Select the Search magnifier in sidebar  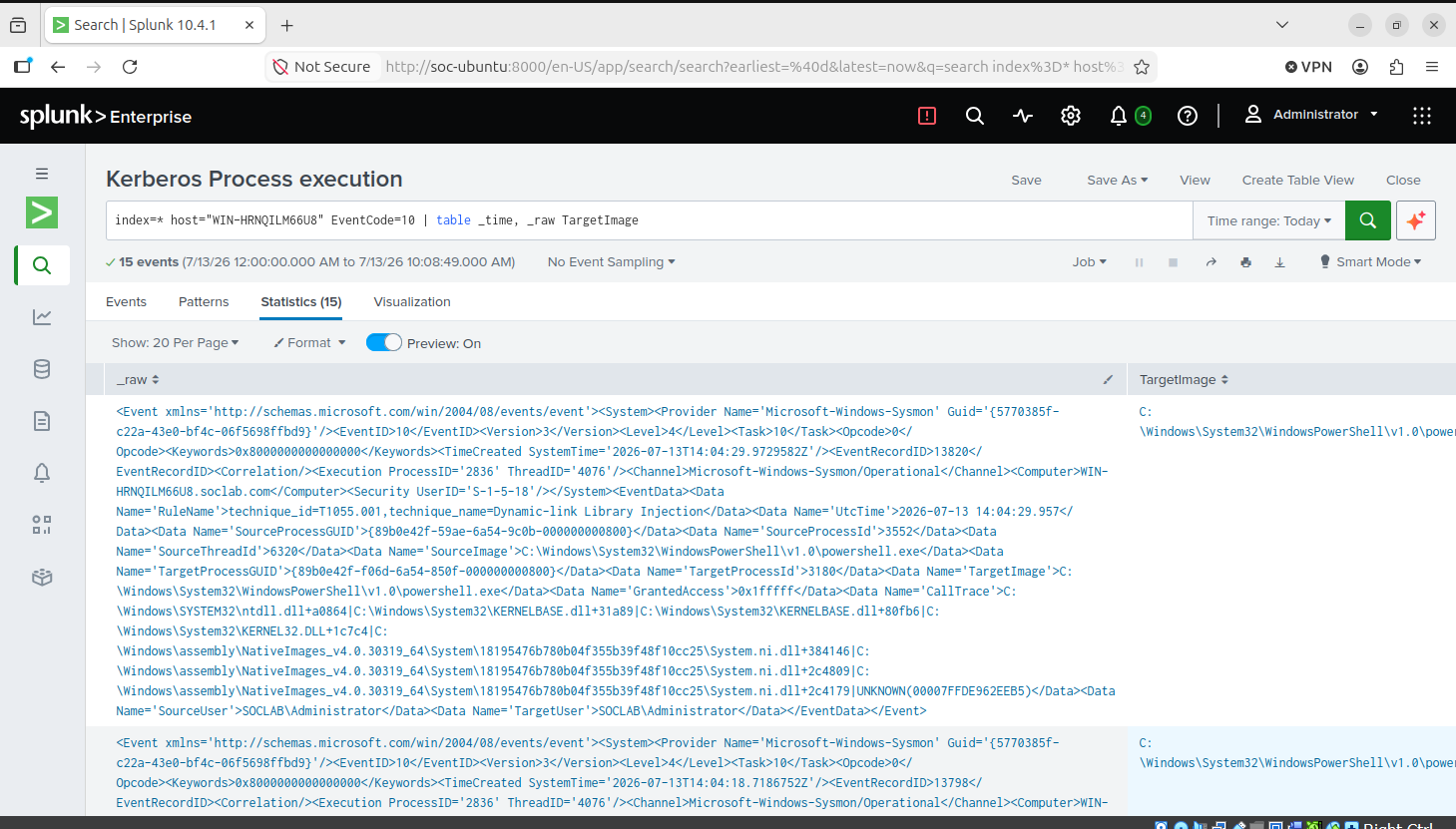pyautogui.click(x=42, y=265)
